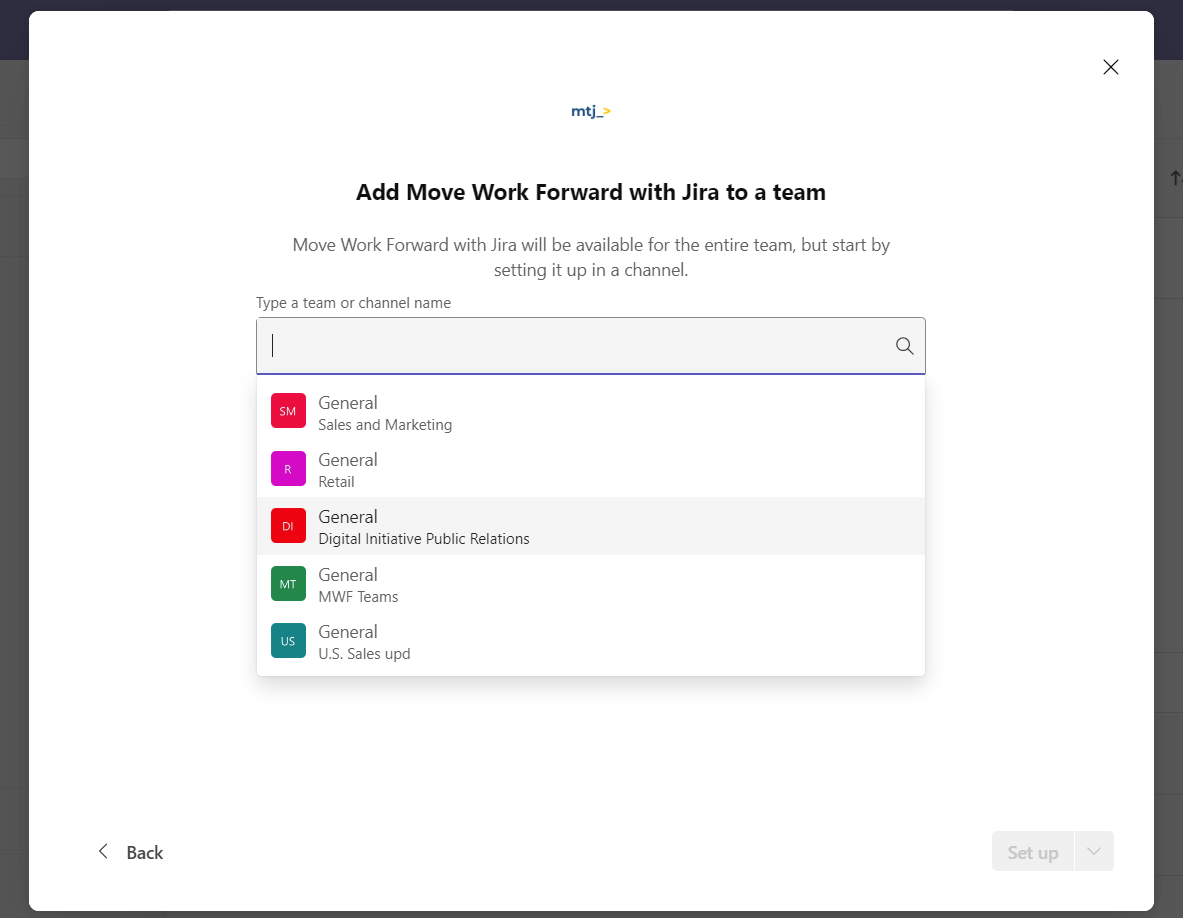Select the green MT avatar for MWF Teams
1183x918 pixels.
(288, 583)
